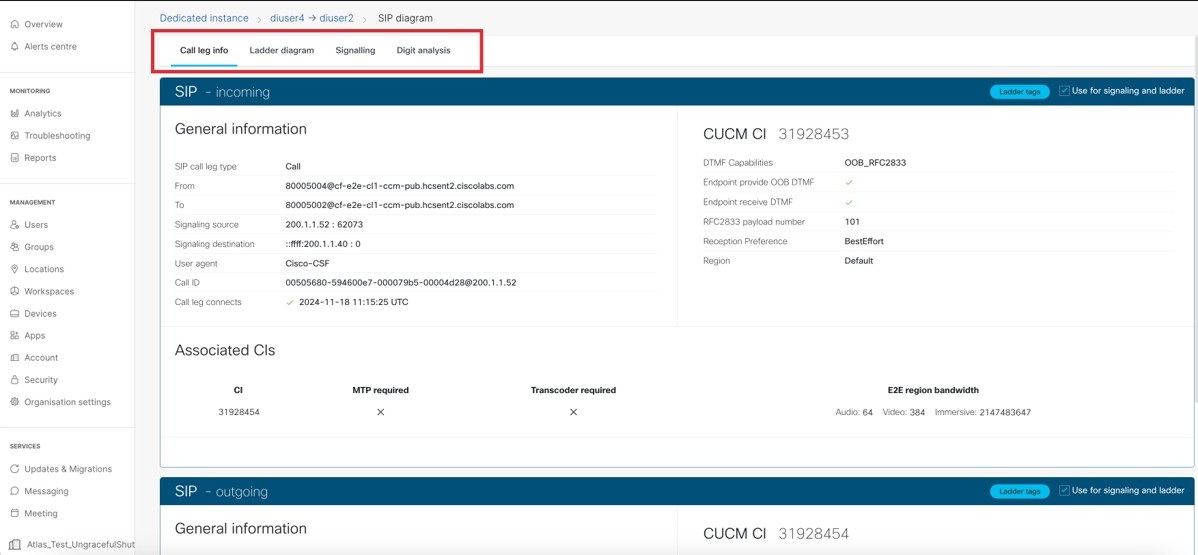The height and width of the screenshot is (555, 1198).
Task: Select the Digit analysis tab
Action: (423, 50)
